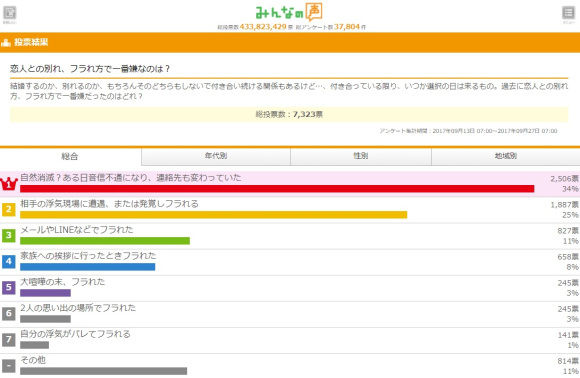Click the yellow rank 2 badge
The image size is (580, 378).
[x=9, y=209]
